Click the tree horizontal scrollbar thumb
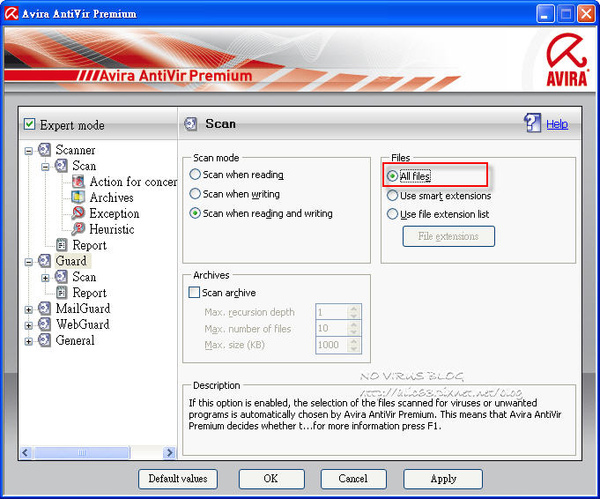600x499 pixels. (82, 453)
